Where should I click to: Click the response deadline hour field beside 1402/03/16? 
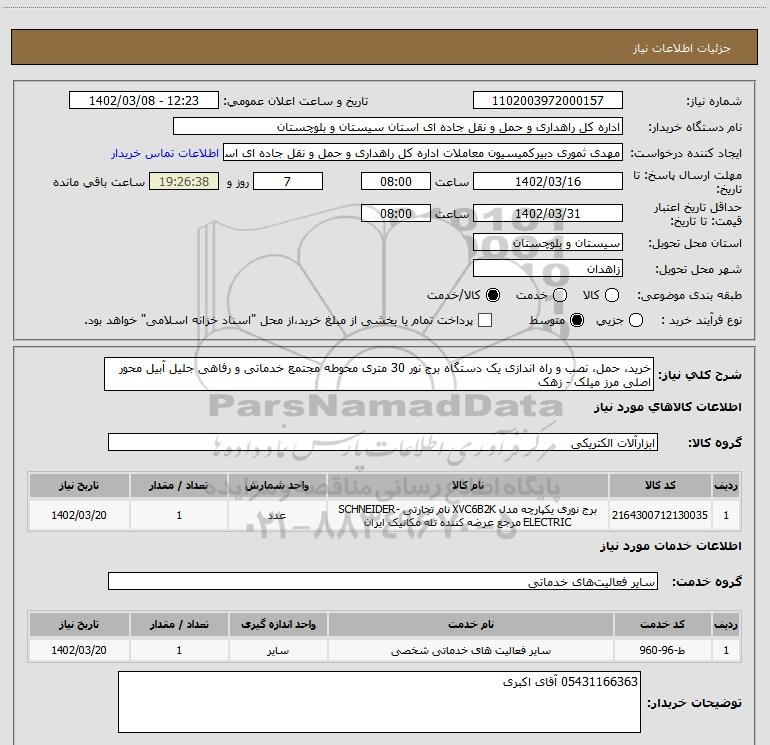click(x=396, y=181)
